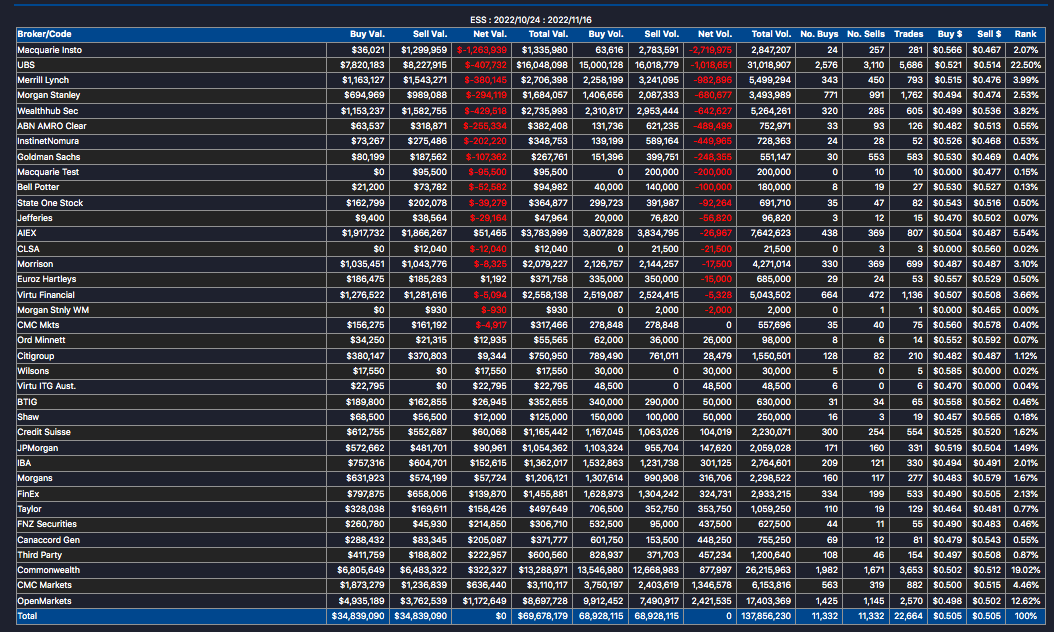Select Commonwealth rank value 19.02%

click(x=1026, y=570)
